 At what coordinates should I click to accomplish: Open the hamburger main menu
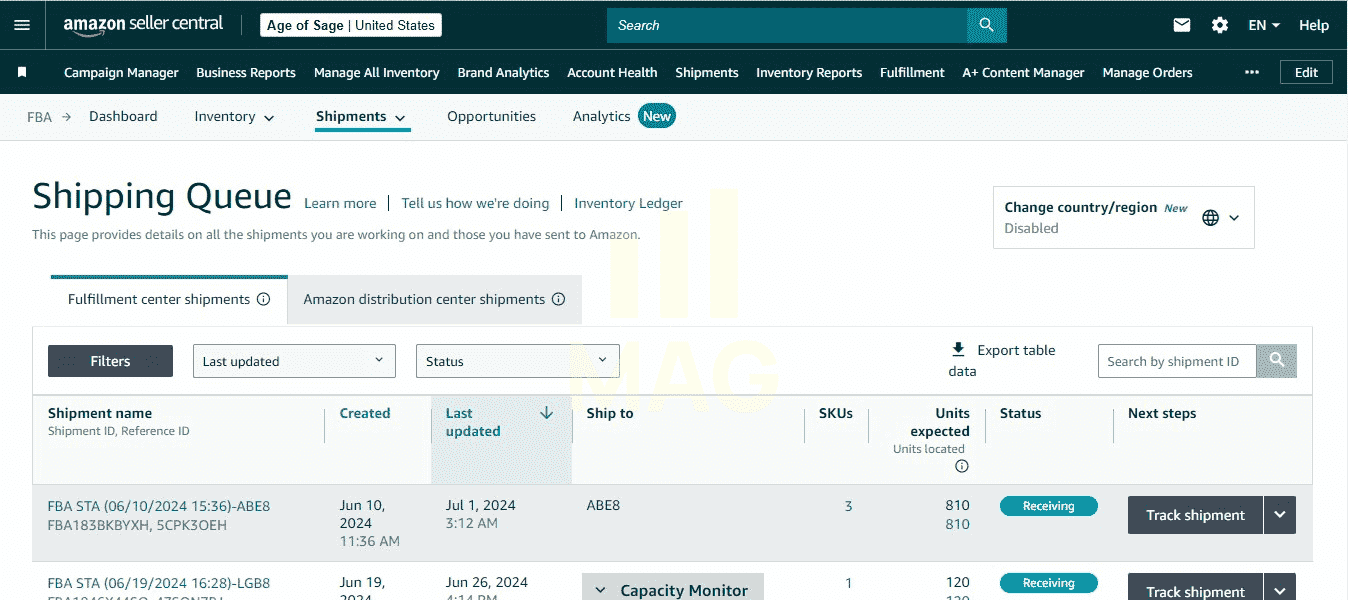pos(22,25)
